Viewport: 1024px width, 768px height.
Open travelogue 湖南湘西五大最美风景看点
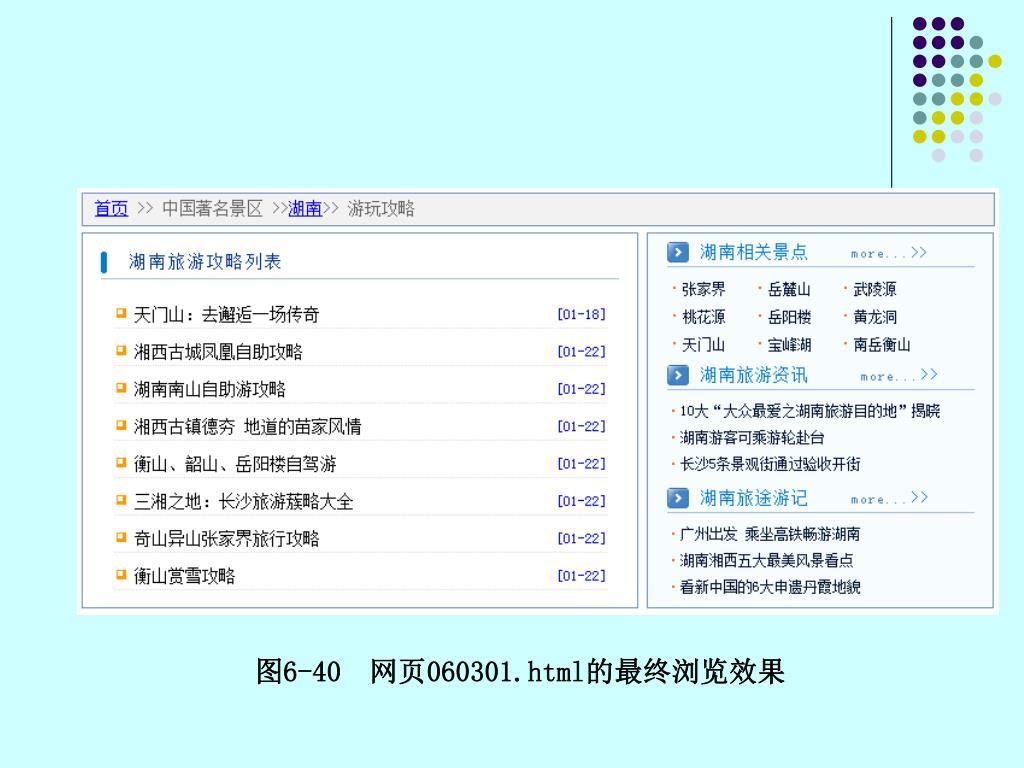click(x=766, y=560)
